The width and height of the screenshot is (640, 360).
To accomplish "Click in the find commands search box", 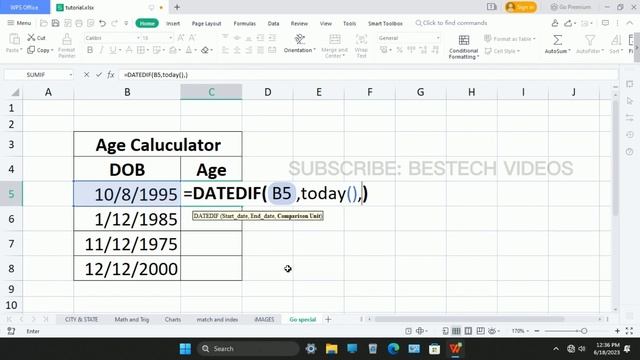I will 451,23.
